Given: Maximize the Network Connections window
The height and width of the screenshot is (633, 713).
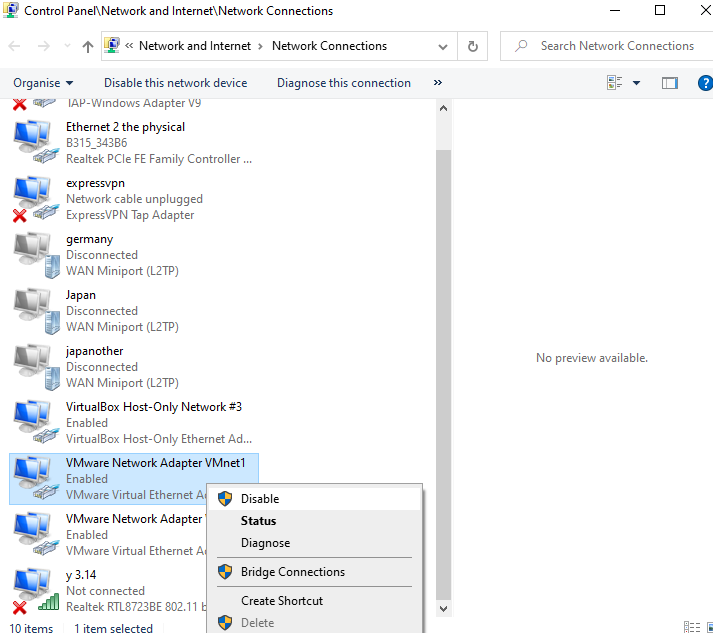Looking at the screenshot, I should coord(660,10).
